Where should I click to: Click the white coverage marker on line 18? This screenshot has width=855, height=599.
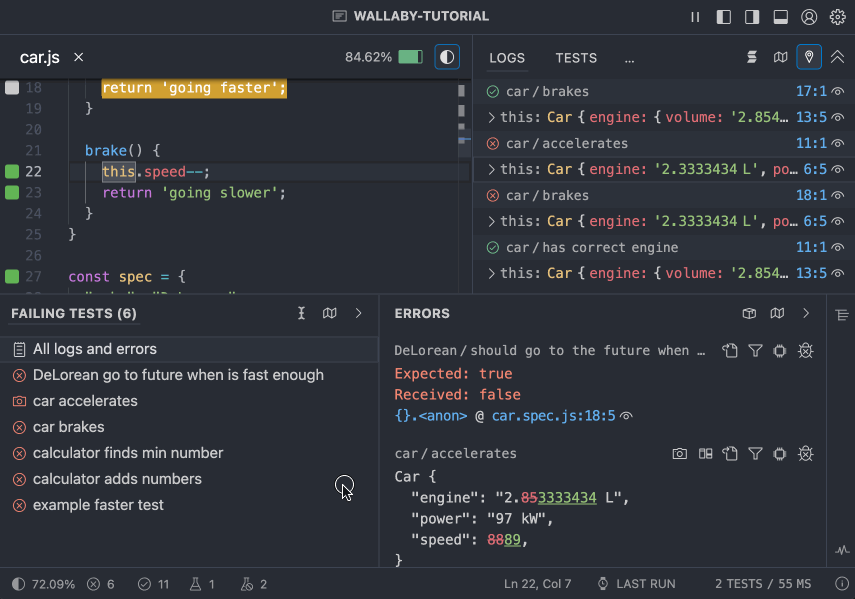pos(12,88)
